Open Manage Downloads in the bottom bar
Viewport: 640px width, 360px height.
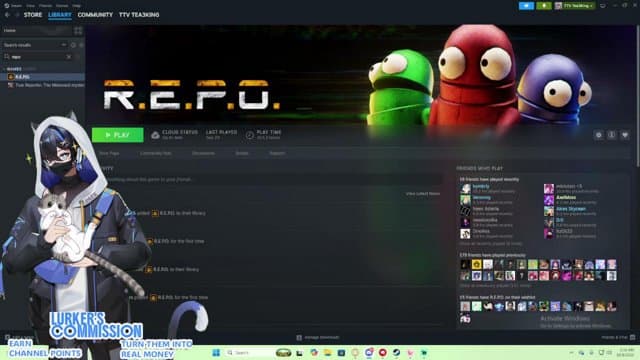(x=318, y=338)
